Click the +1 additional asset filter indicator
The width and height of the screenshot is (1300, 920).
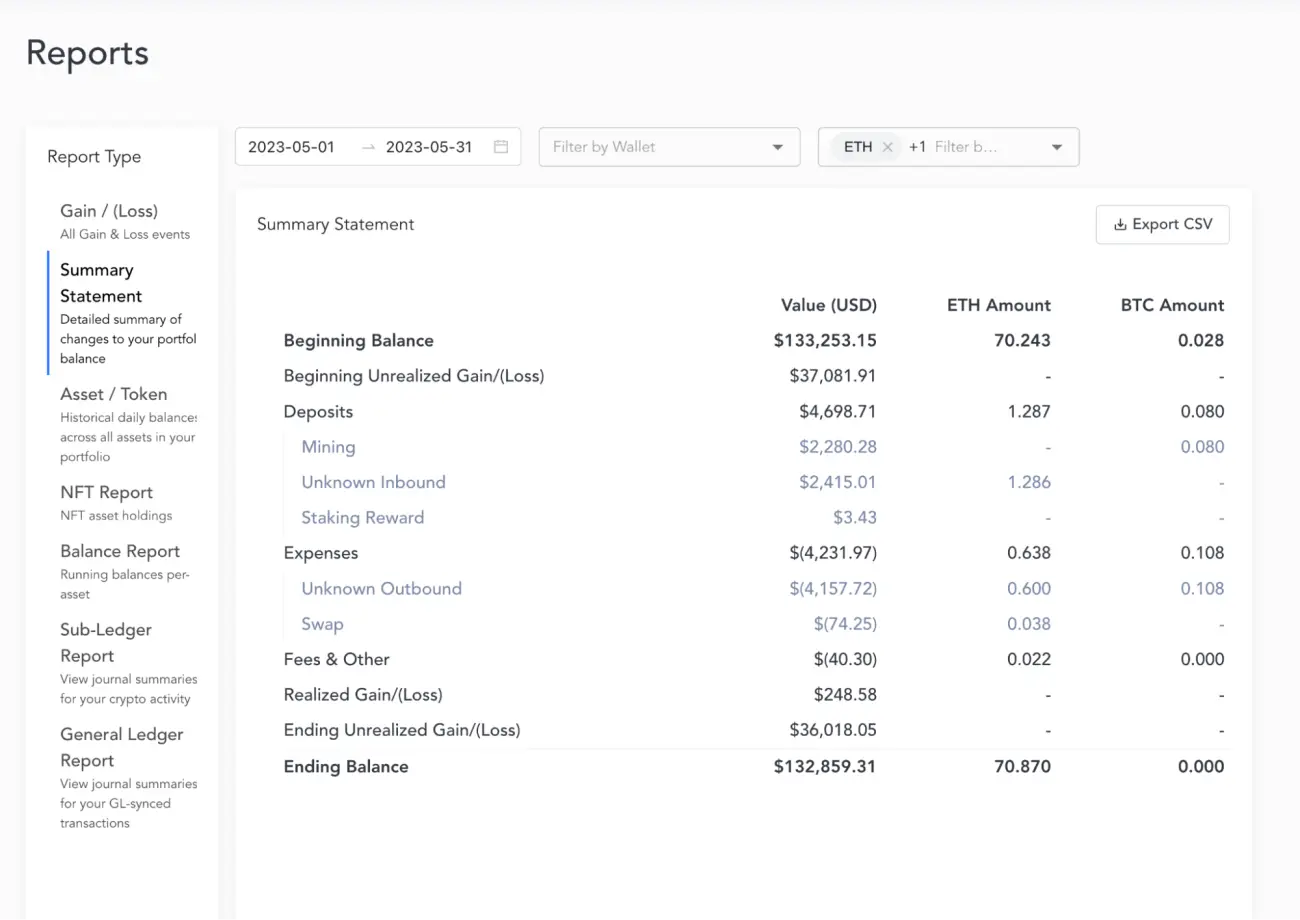(917, 147)
